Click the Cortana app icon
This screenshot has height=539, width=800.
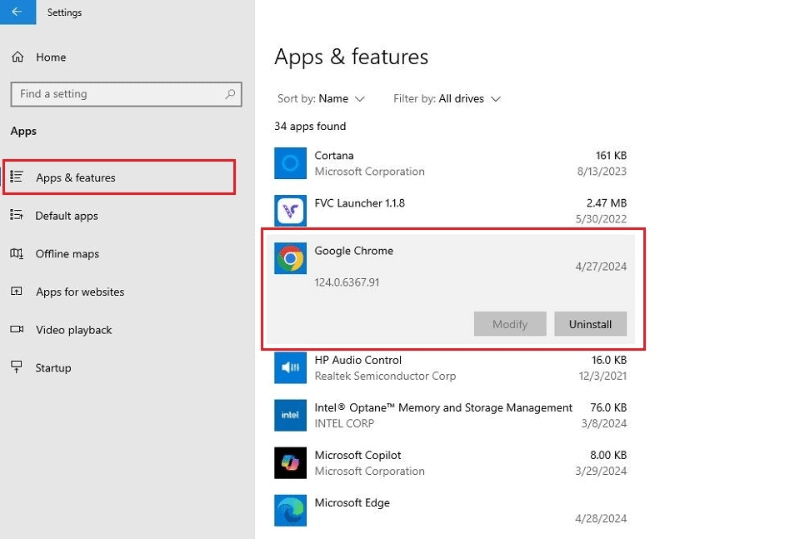click(290, 163)
